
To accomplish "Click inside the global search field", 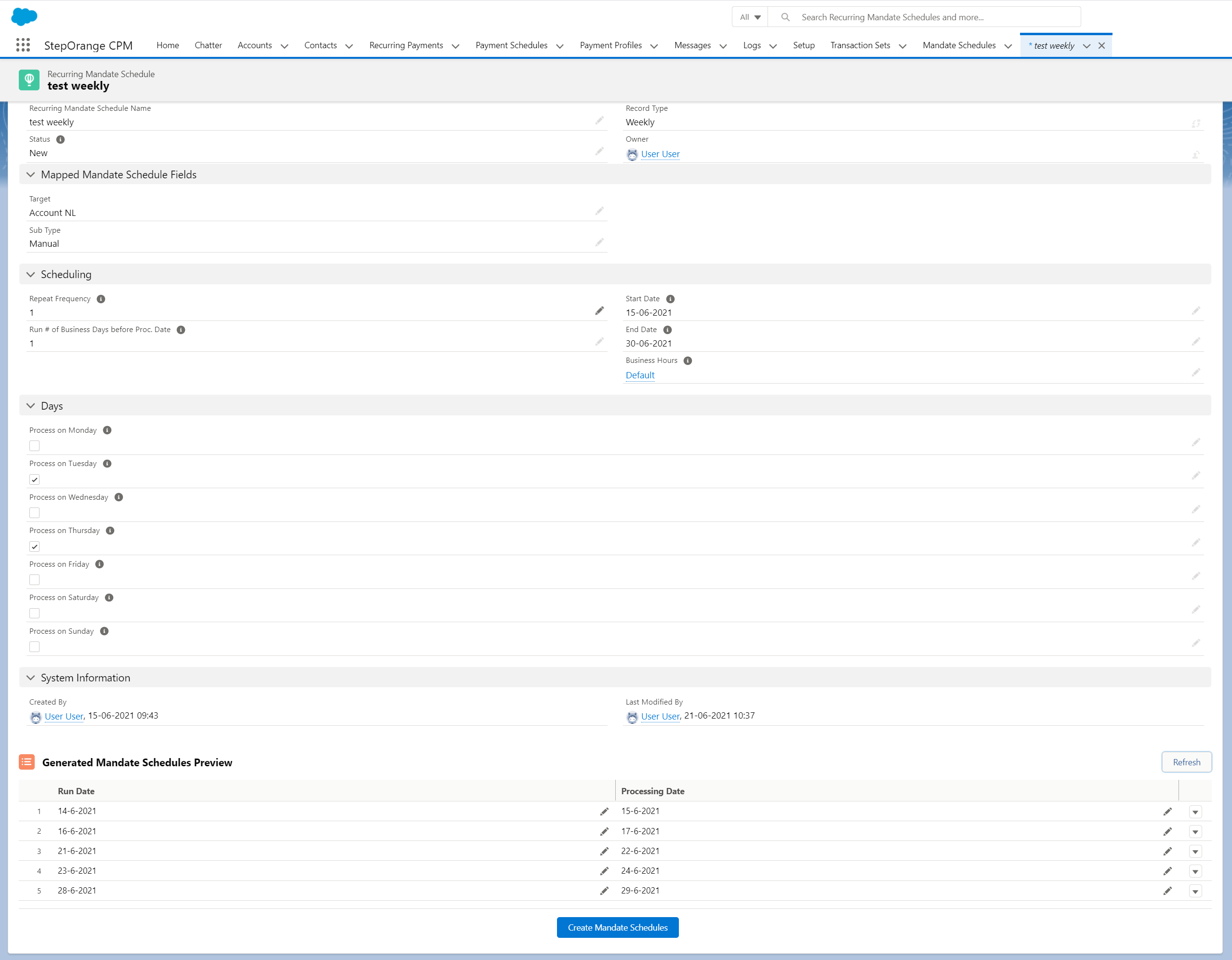I will pyautogui.click(x=931, y=17).
